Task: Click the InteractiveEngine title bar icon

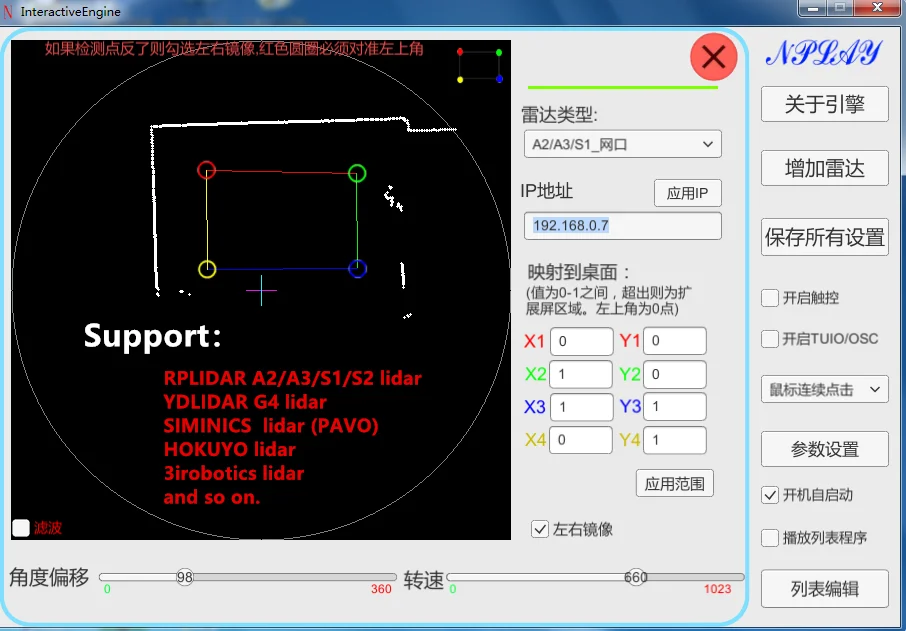Action: 10,11
